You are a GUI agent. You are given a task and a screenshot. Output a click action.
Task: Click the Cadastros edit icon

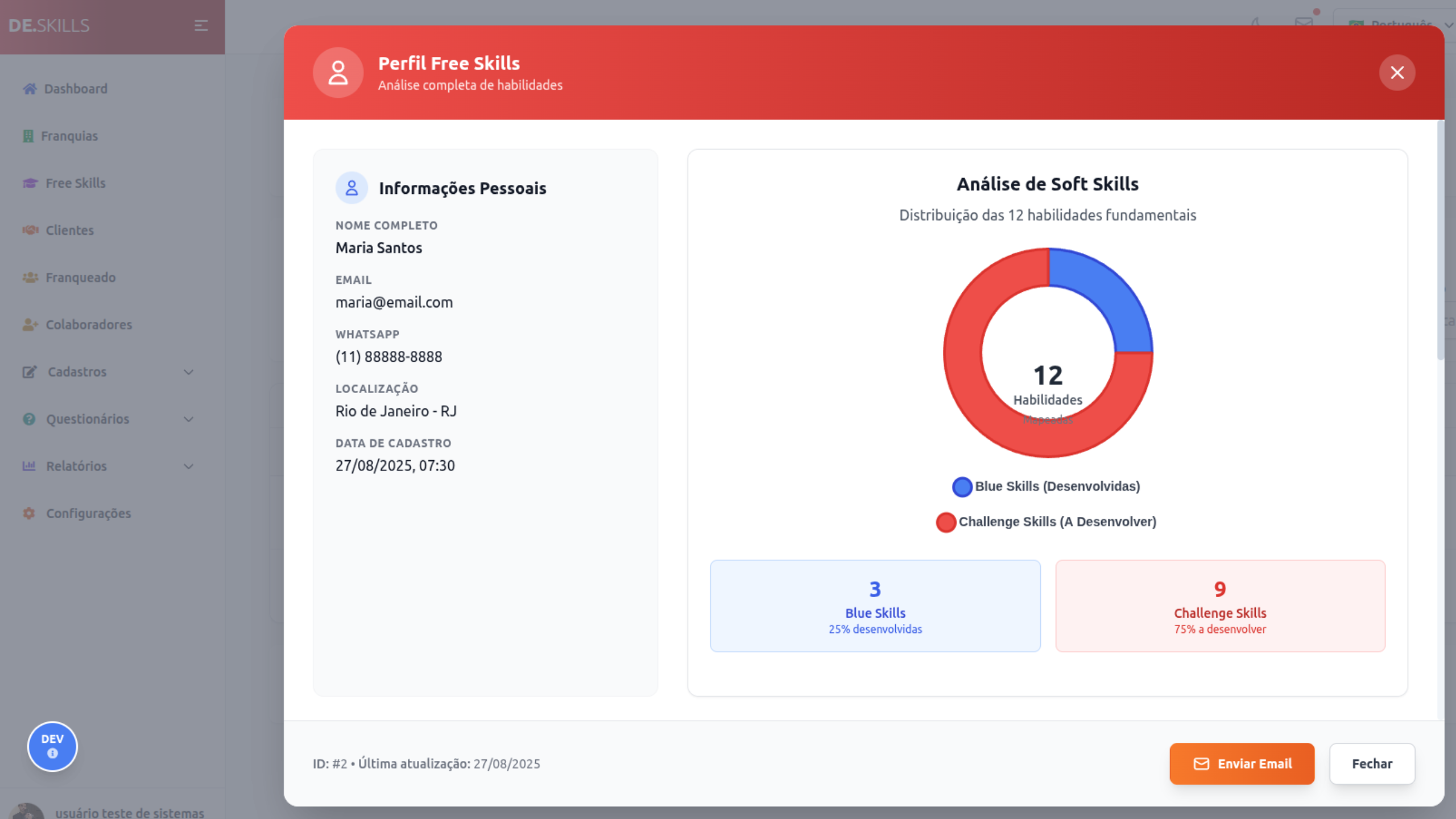click(30, 372)
